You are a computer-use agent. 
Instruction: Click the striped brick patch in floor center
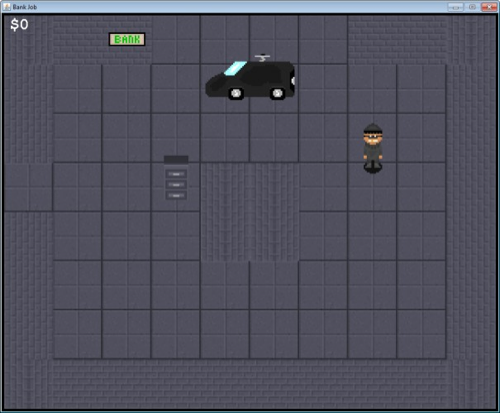point(250,212)
